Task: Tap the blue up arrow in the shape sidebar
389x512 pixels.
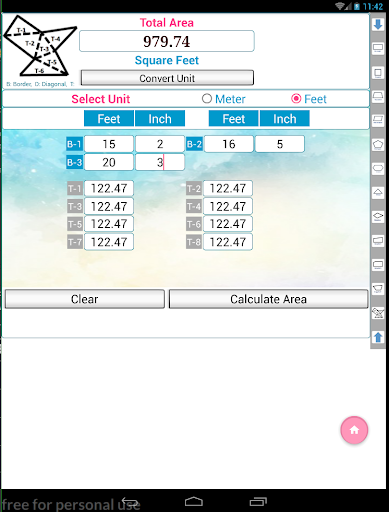Action: (x=378, y=337)
